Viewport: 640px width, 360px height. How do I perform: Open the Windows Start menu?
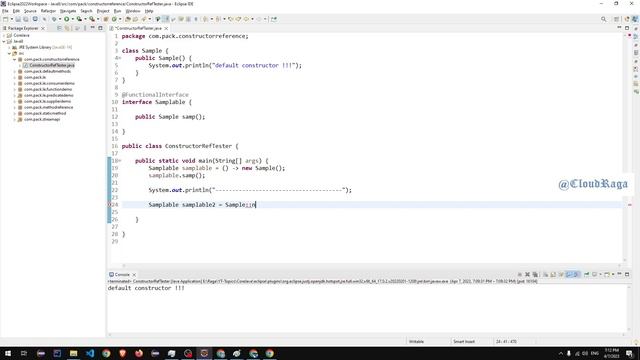8,353
